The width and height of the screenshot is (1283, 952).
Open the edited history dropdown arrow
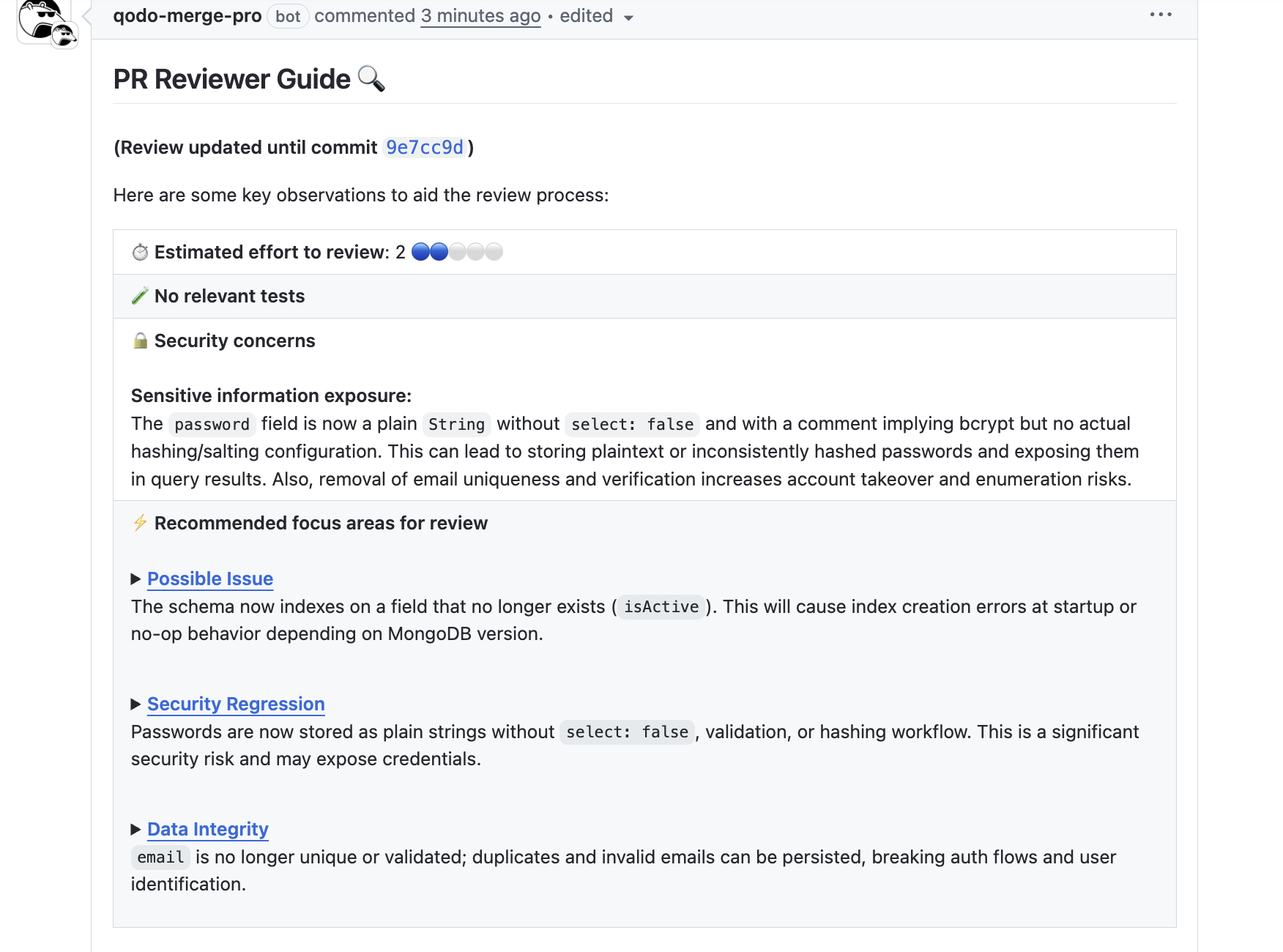(x=628, y=18)
